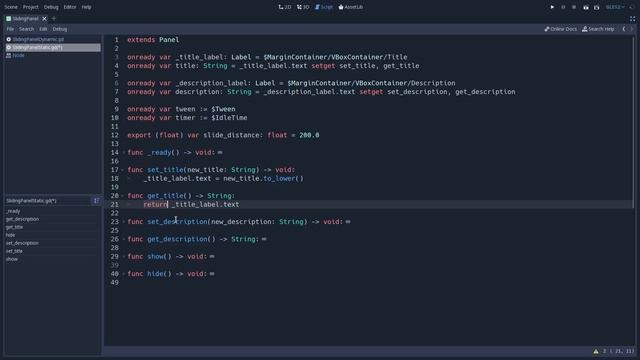Pause the running scene

tap(563, 7)
